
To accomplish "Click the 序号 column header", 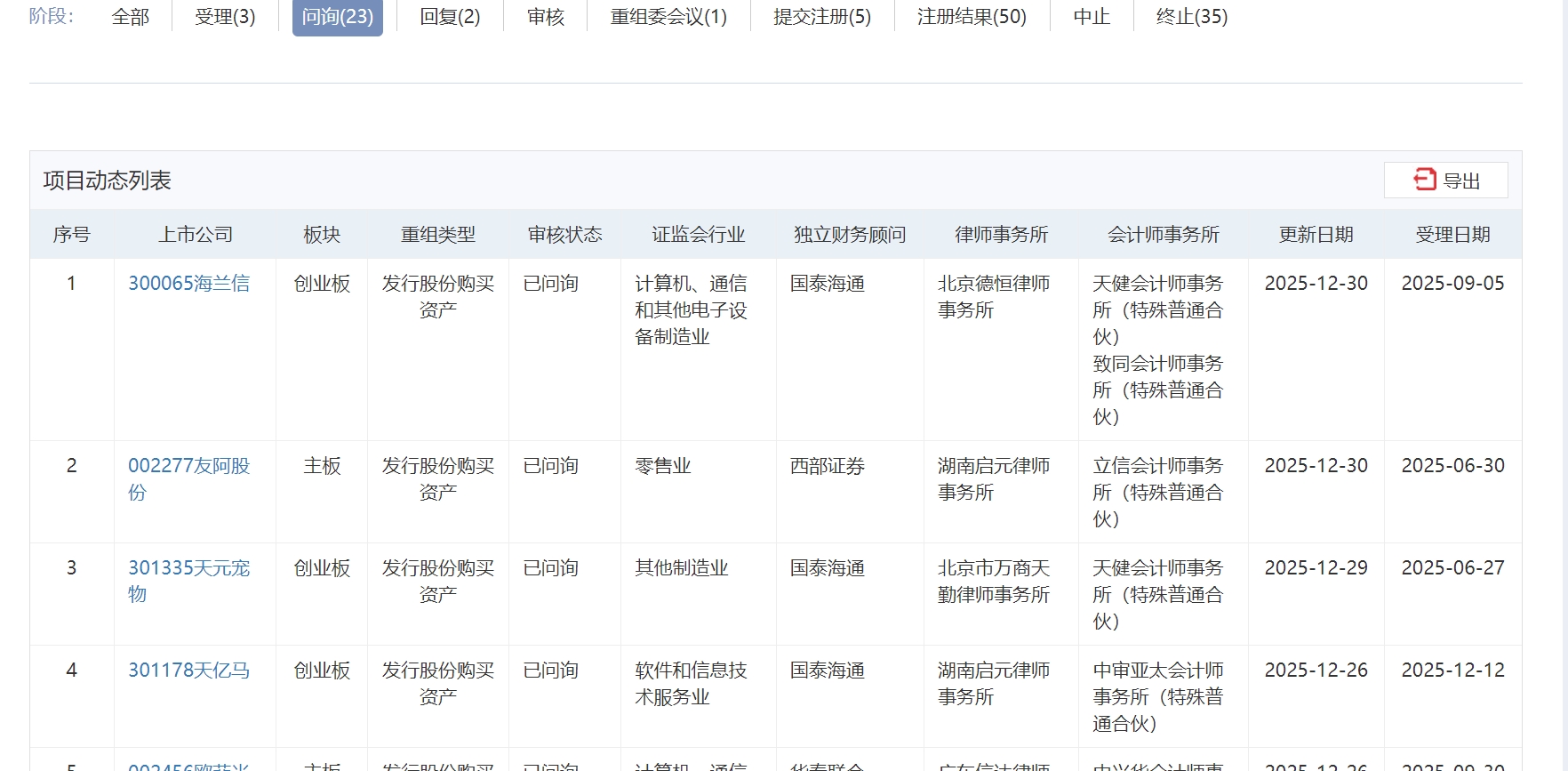I will [x=71, y=235].
